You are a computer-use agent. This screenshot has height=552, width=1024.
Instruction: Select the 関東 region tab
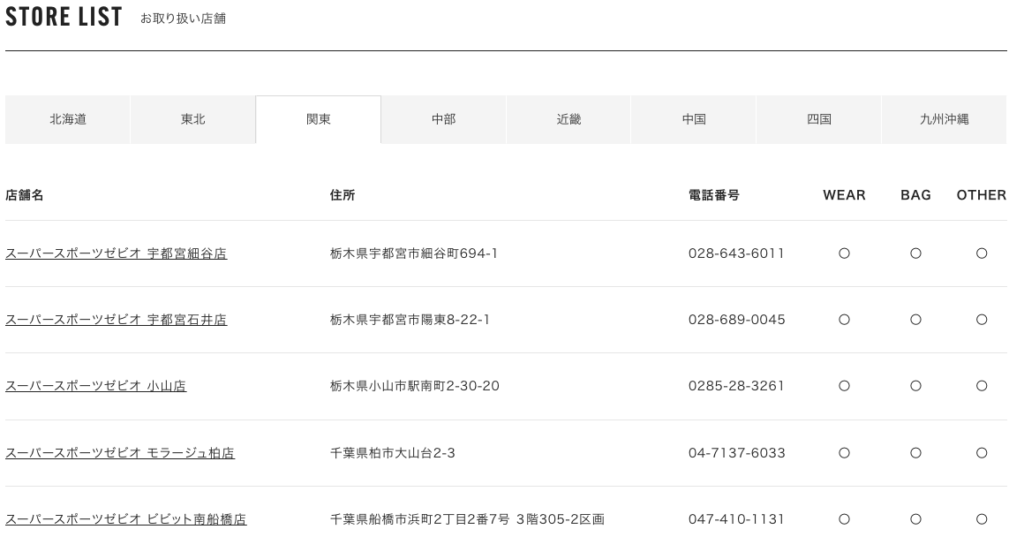tap(318, 120)
